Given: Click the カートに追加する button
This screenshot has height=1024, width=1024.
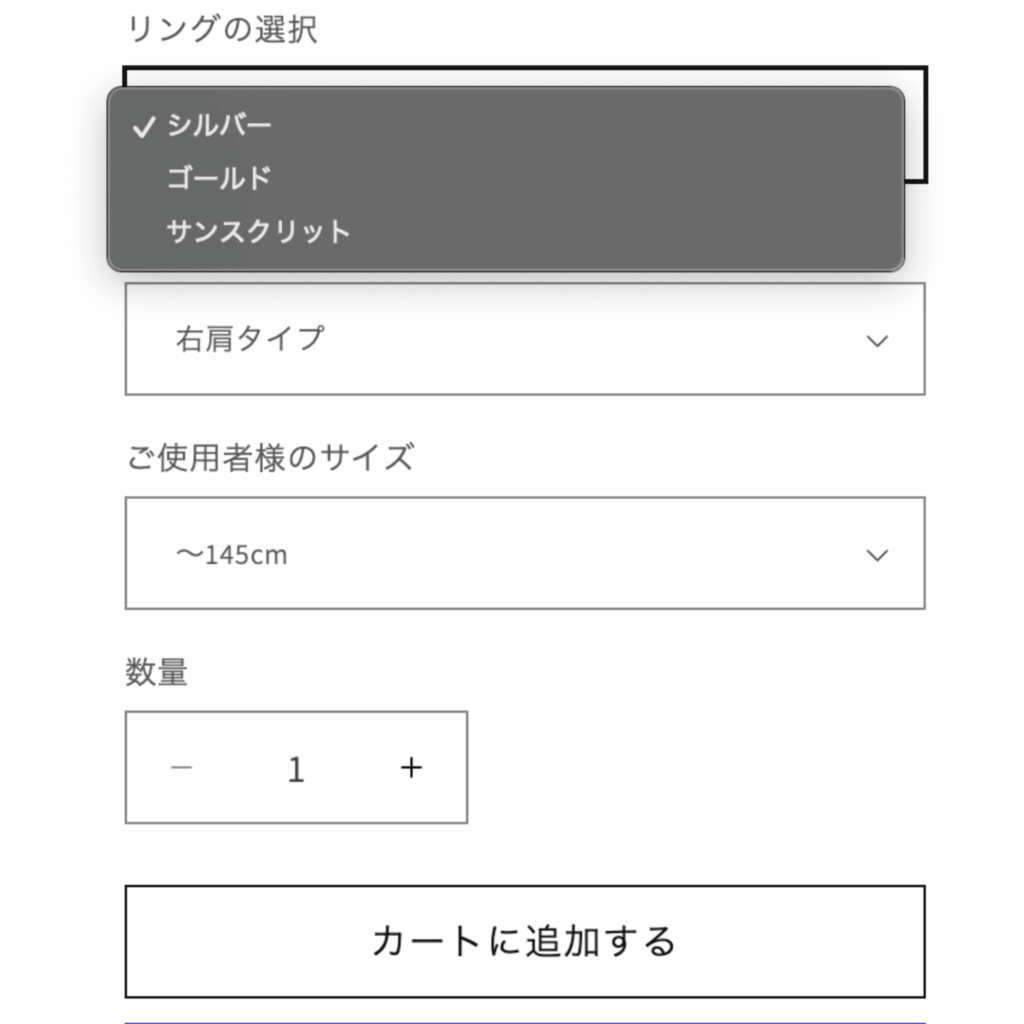Looking at the screenshot, I should (525, 941).
